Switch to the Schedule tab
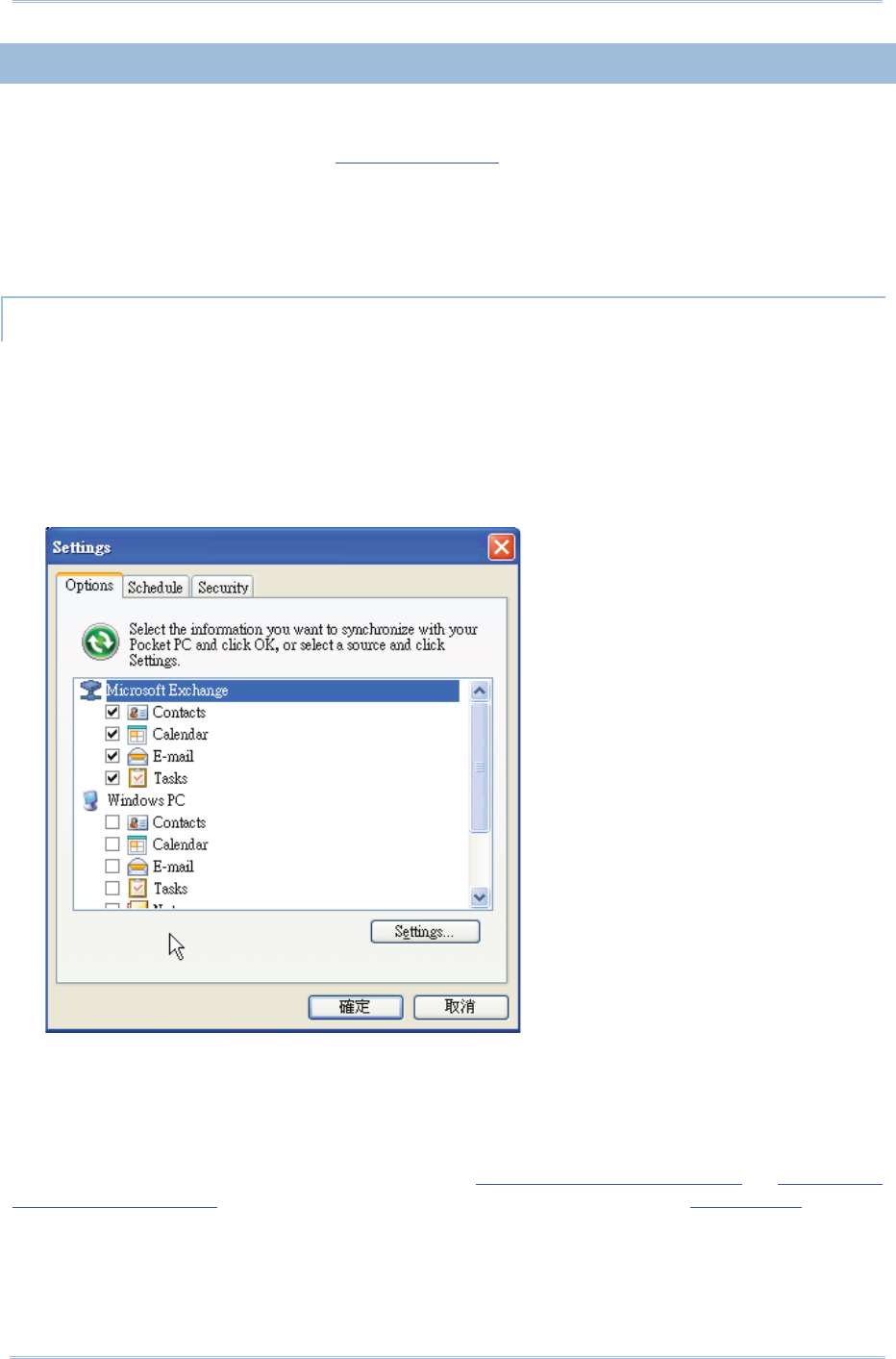This screenshot has height=1359, width=896. (x=155, y=588)
